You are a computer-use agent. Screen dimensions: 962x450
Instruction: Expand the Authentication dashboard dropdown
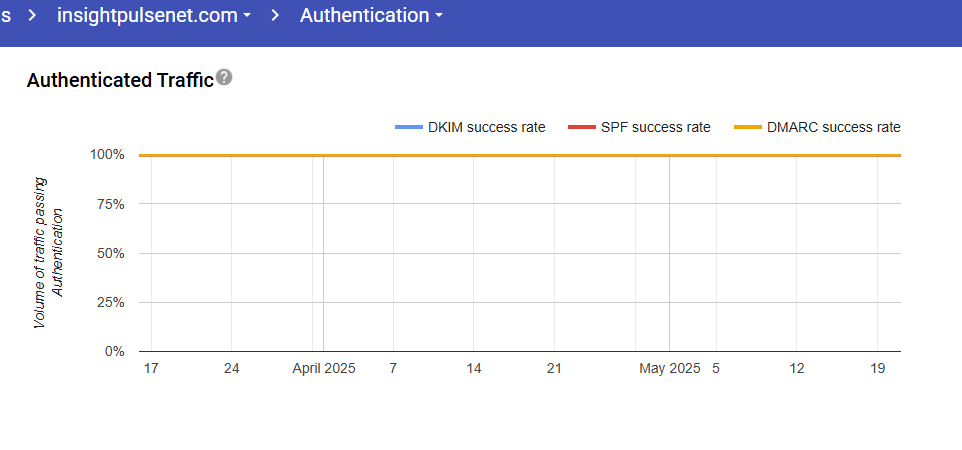pos(371,16)
